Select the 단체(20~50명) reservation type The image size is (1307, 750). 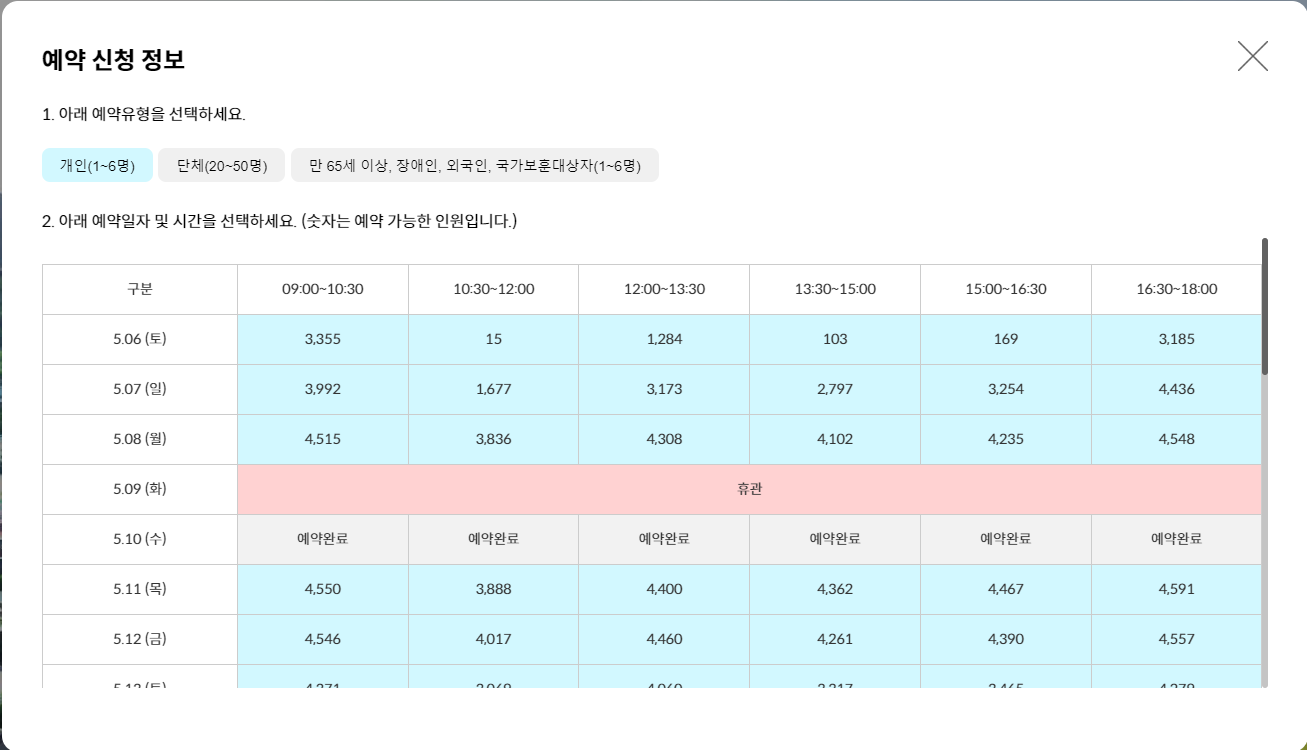(x=221, y=164)
